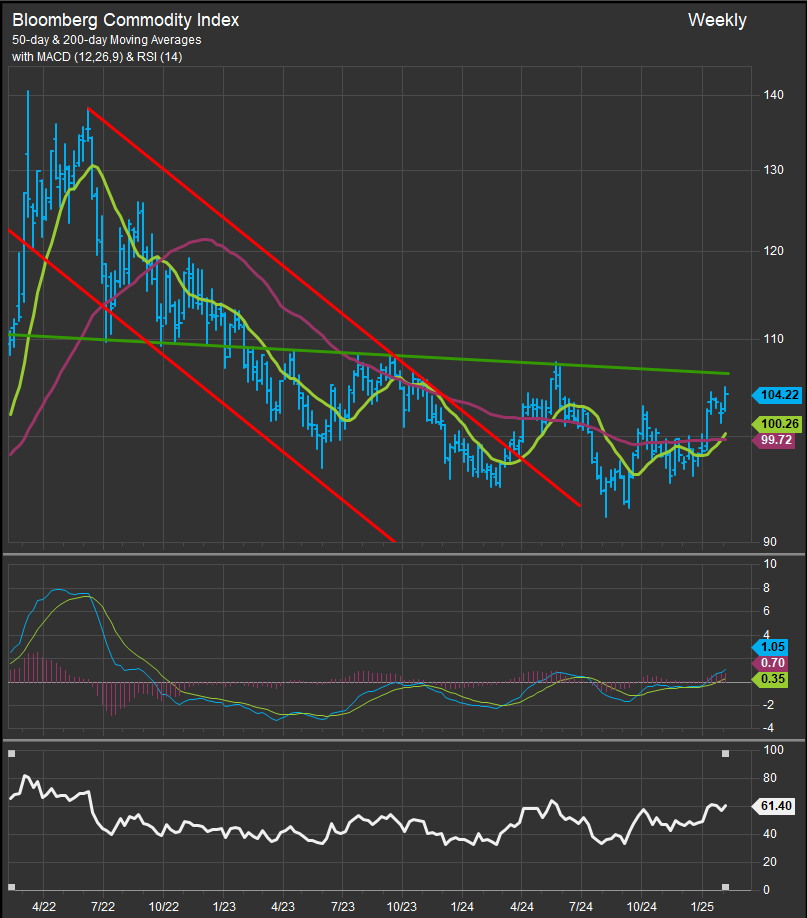Click the 20 label on the RSI axis
This screenshot has width=807, height=918.
coord(770,862)
